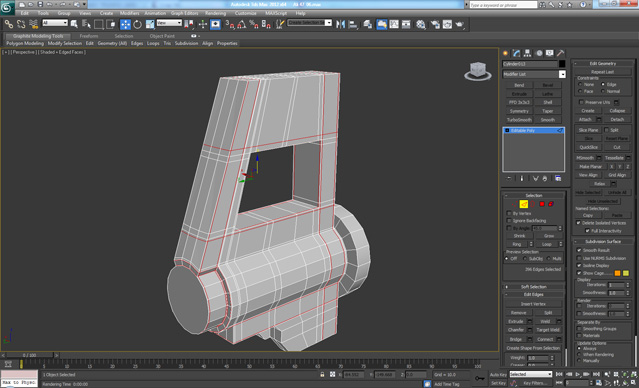Image resolution: width=639 pixels, height=388 pixels.
Task: Select the None constraint radio button
Action: click(580, 84)
